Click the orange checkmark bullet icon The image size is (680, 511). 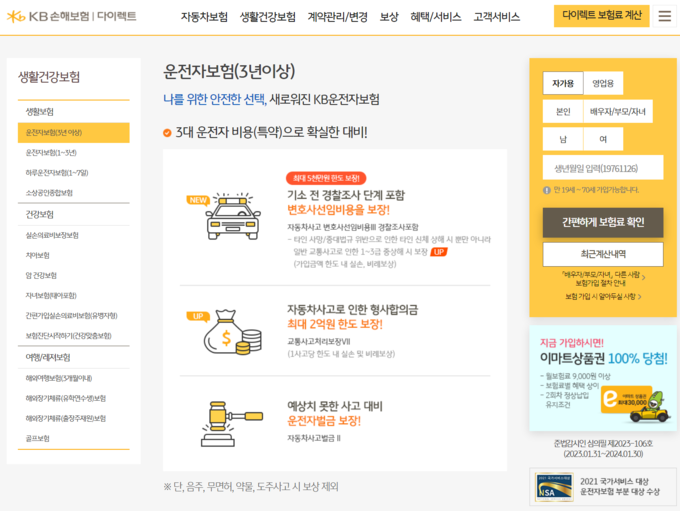point(167,133)
